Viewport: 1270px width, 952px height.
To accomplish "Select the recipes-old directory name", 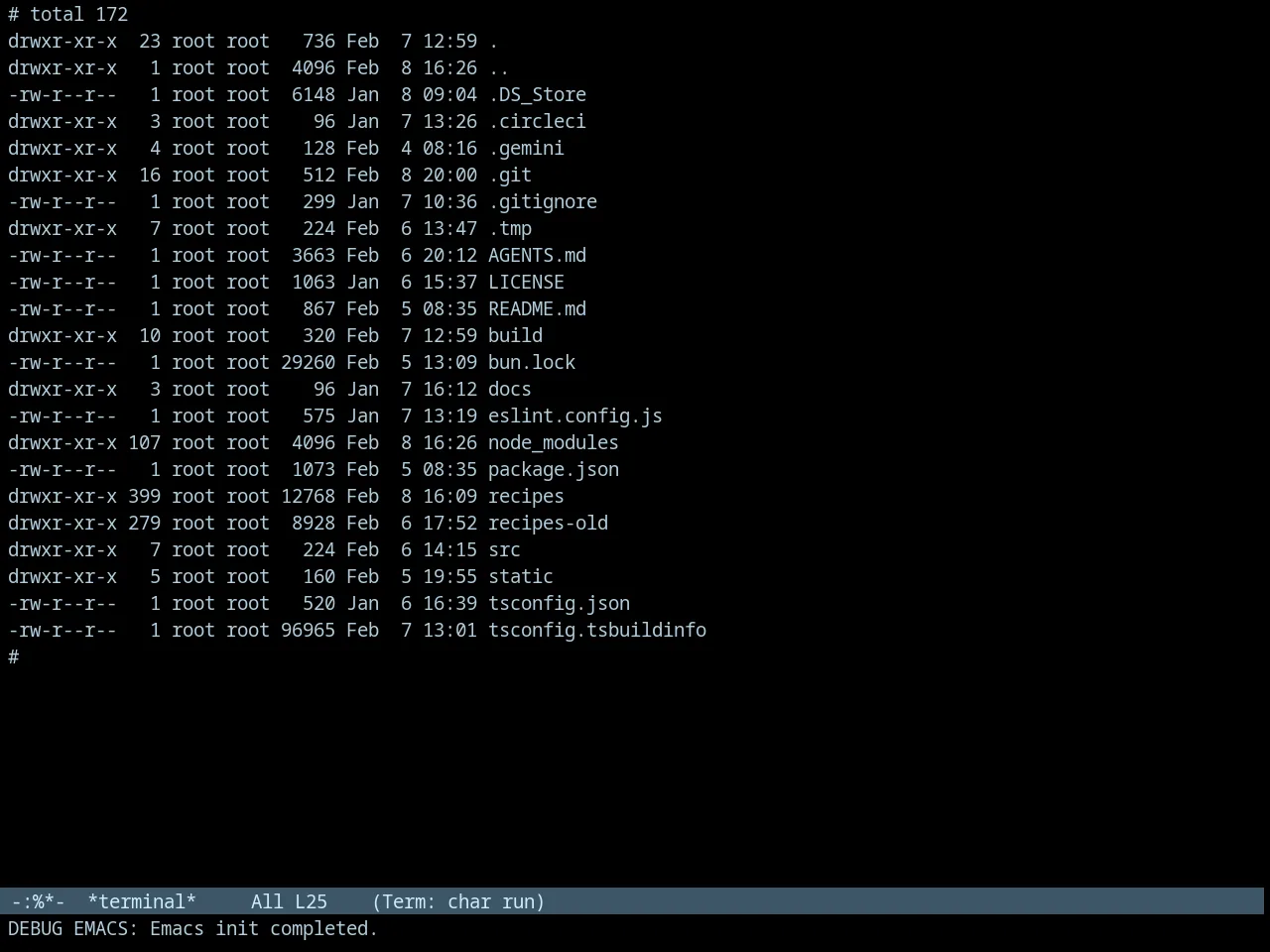I will [548, 524].
